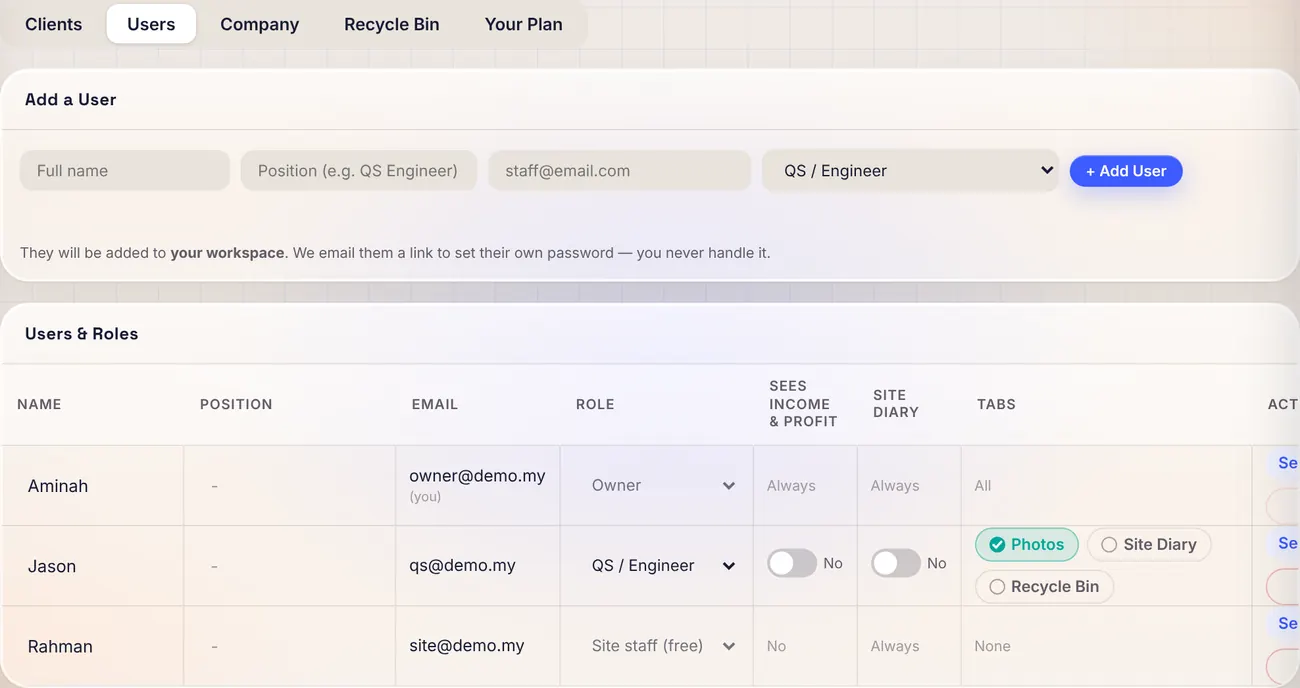
Task: Click the (you) label under owner email
Action: point(425,496)
